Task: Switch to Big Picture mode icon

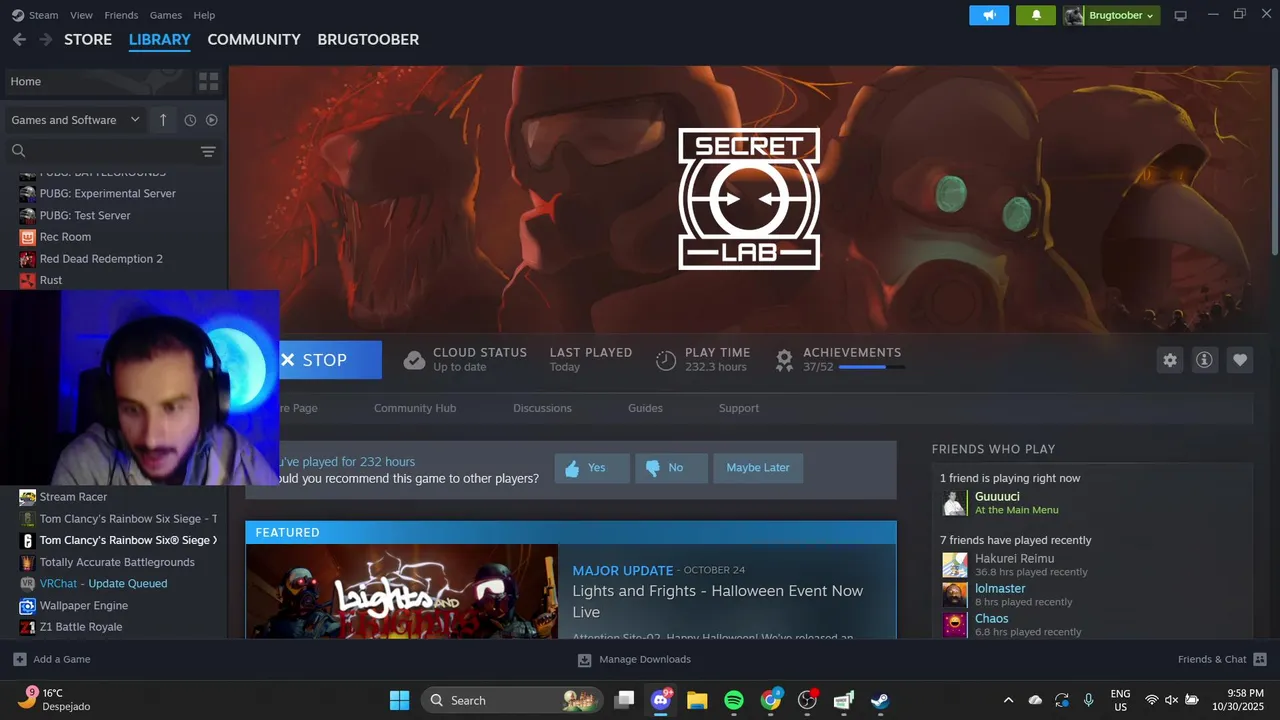Action: tap(1180, 15)
